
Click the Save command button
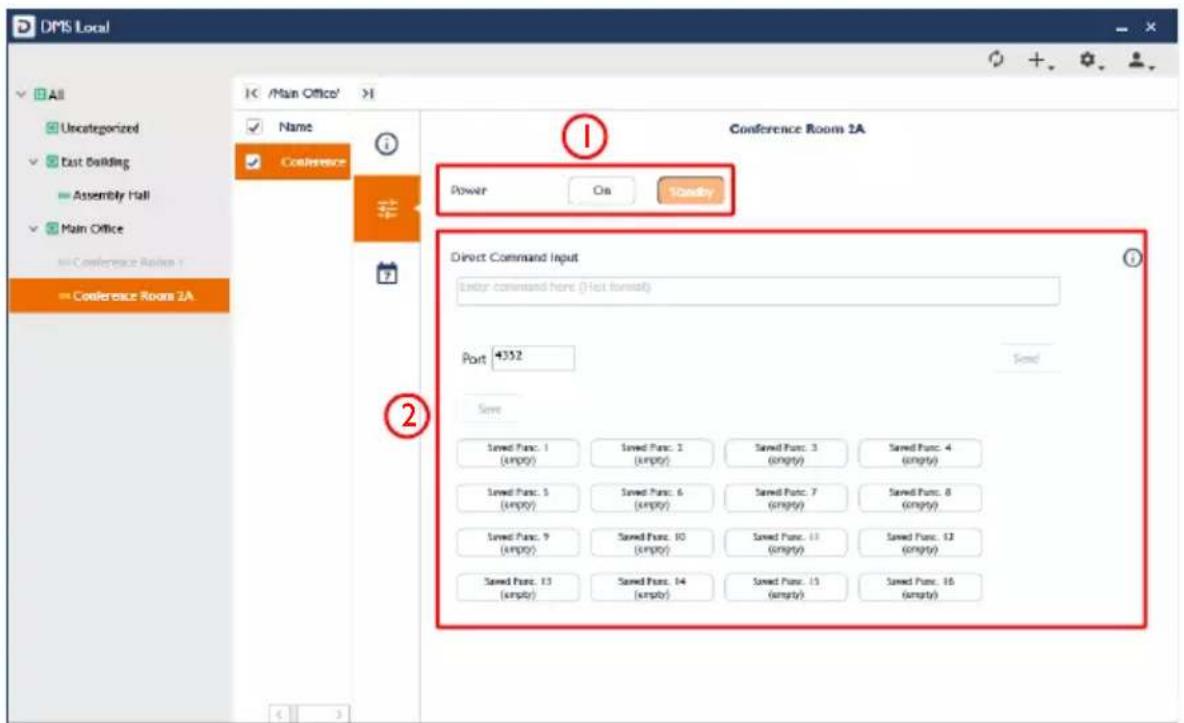tap(489, 409)
